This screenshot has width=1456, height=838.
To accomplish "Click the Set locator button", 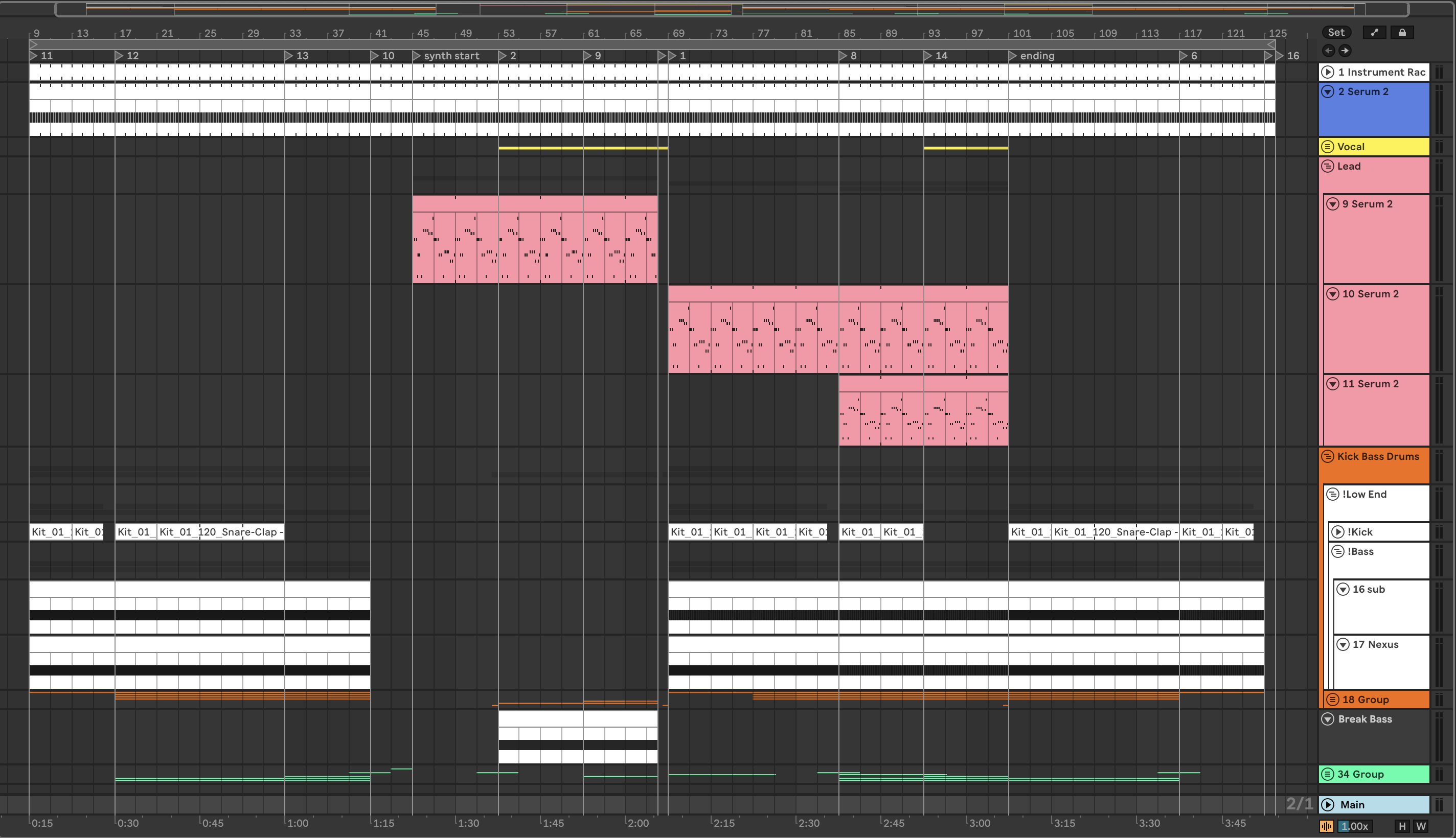I will [x=1336, y=32].
